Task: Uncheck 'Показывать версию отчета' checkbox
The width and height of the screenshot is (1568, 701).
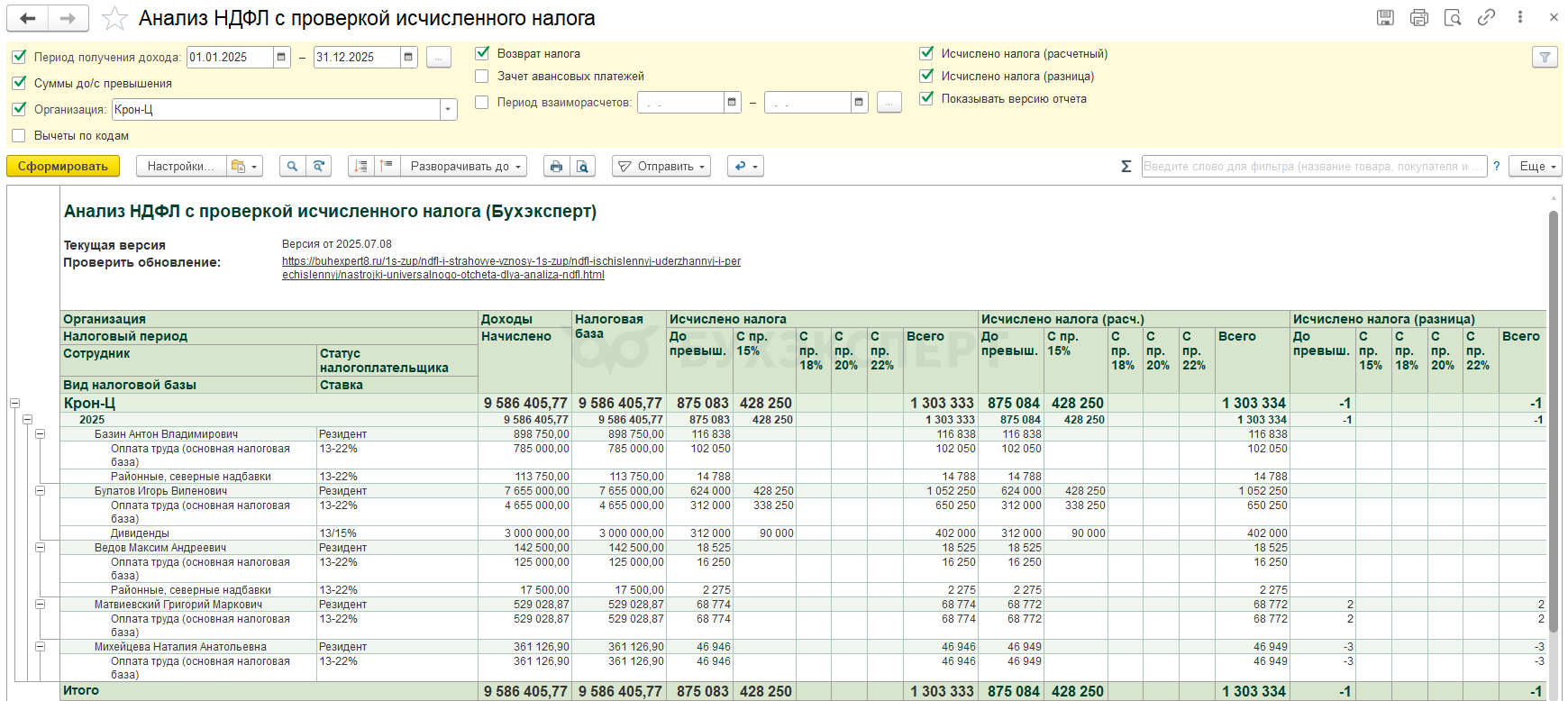Action: pyautogui.click(x=926, y=99)
